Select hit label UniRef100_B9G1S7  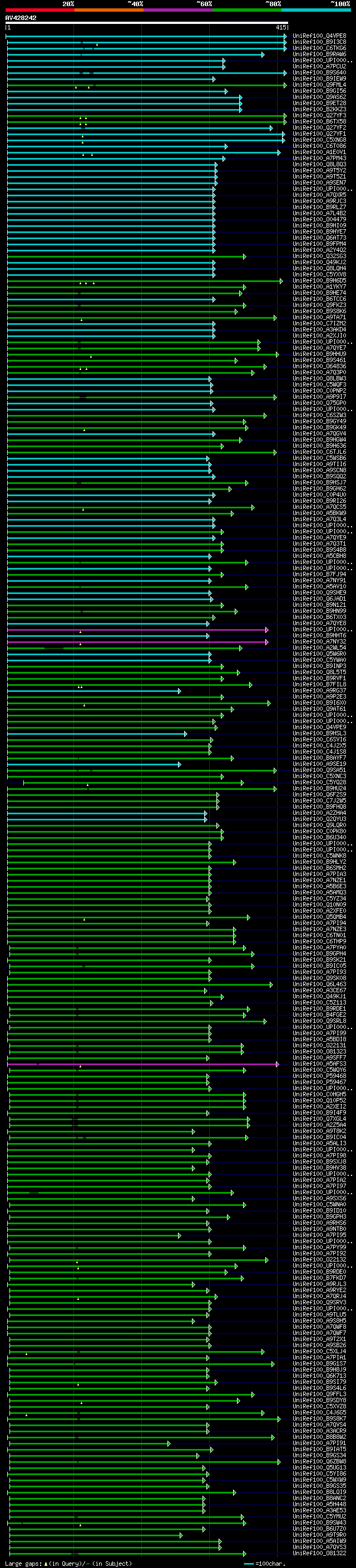[319, 1364]
